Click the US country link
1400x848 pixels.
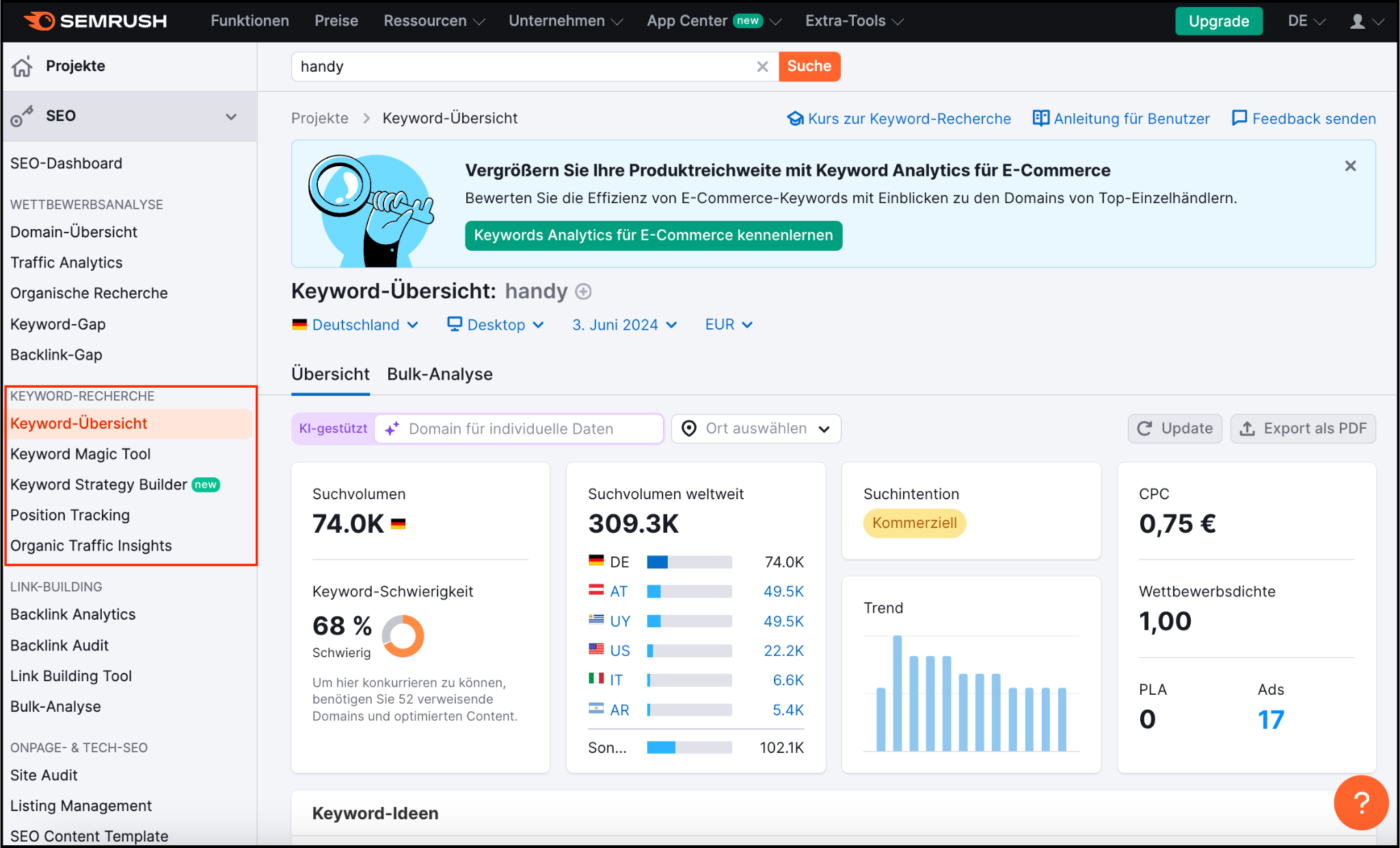[x=620, y=650]
